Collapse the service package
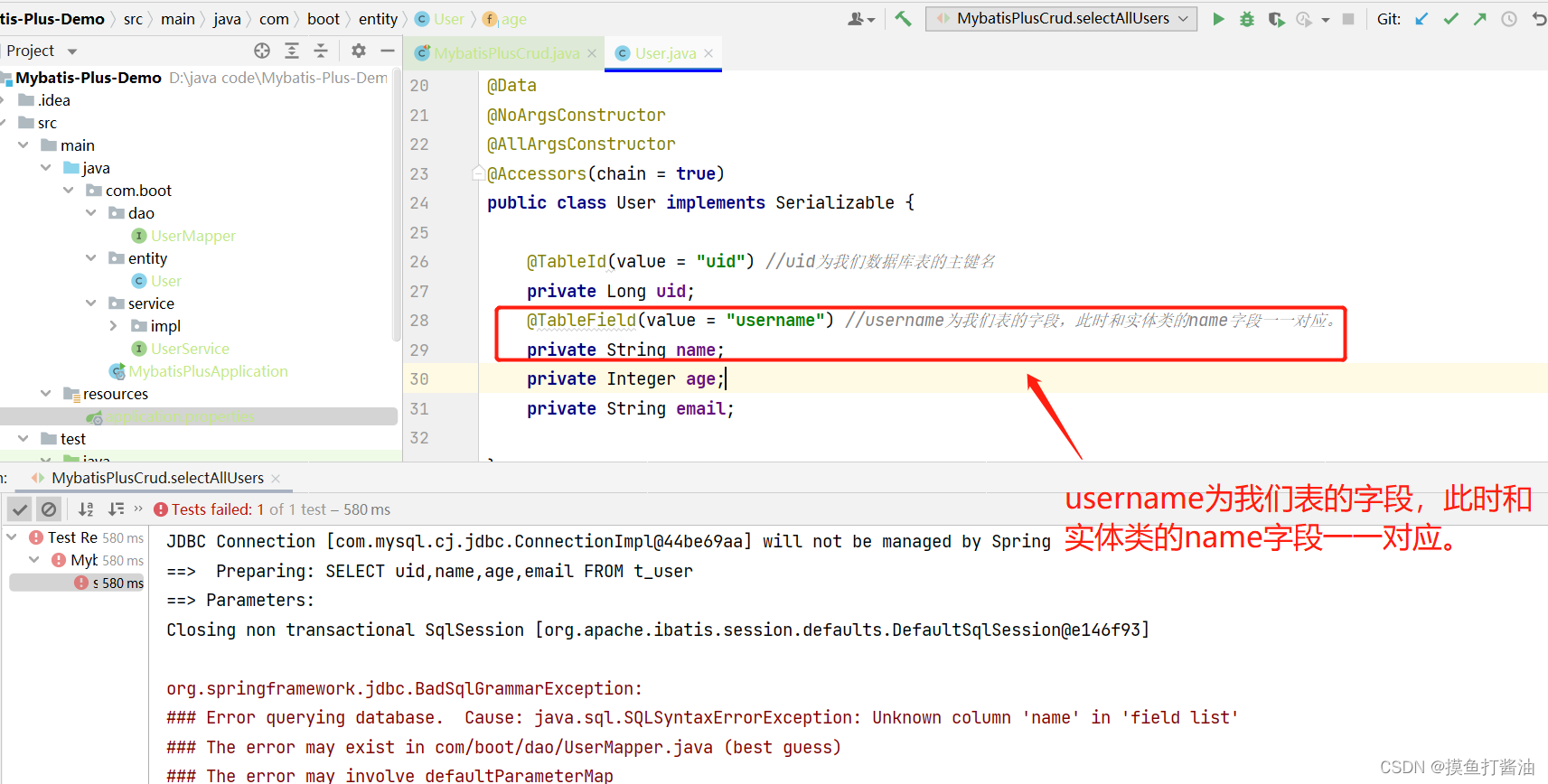Viewport: 1548px width, 784px height. [x=90, y=303]
